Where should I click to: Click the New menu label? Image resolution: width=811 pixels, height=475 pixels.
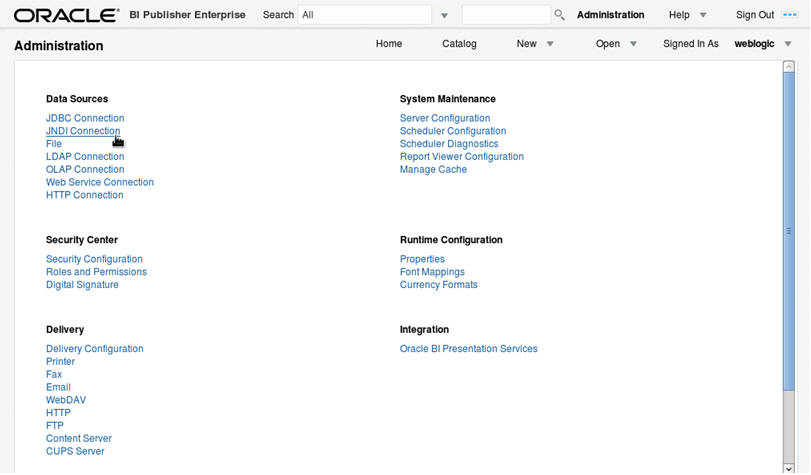pyautogui.click(x=526, y=44)
